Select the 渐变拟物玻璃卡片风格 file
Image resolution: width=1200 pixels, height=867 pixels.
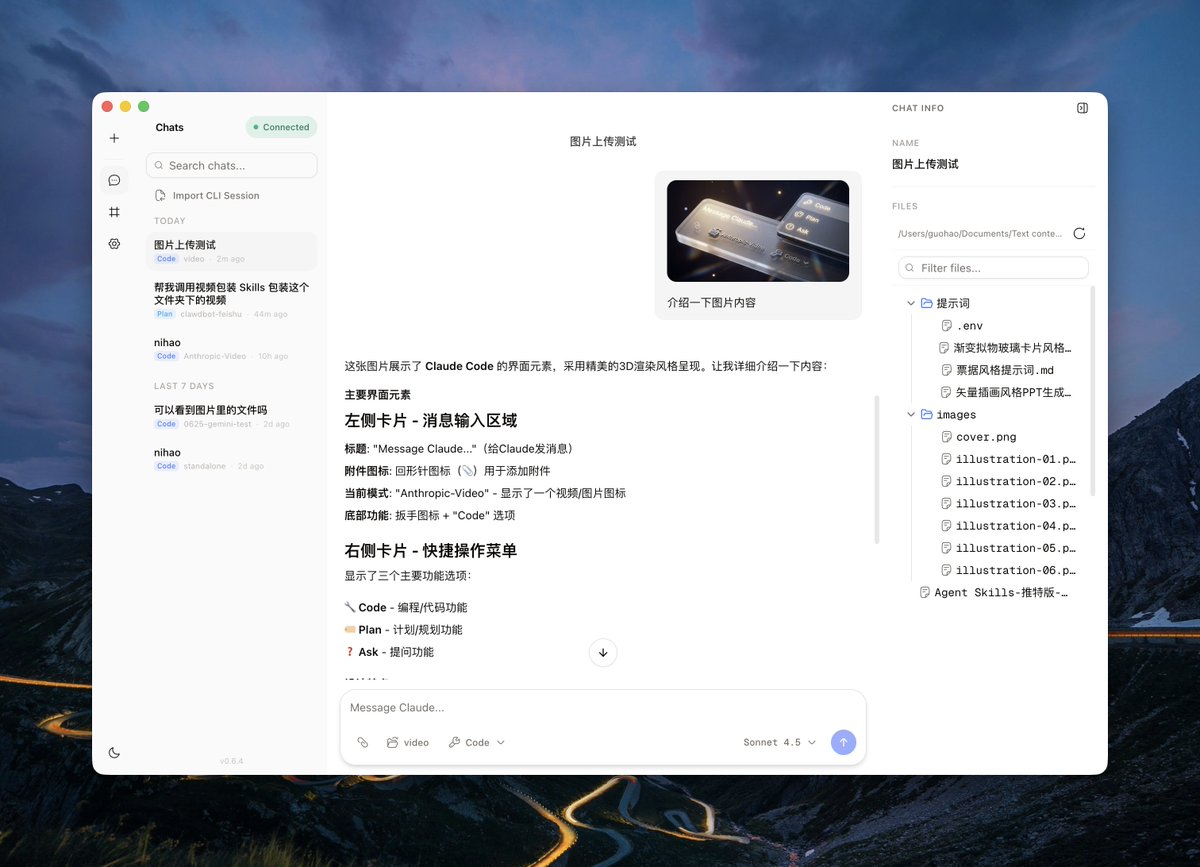(x=1005, y=348)
